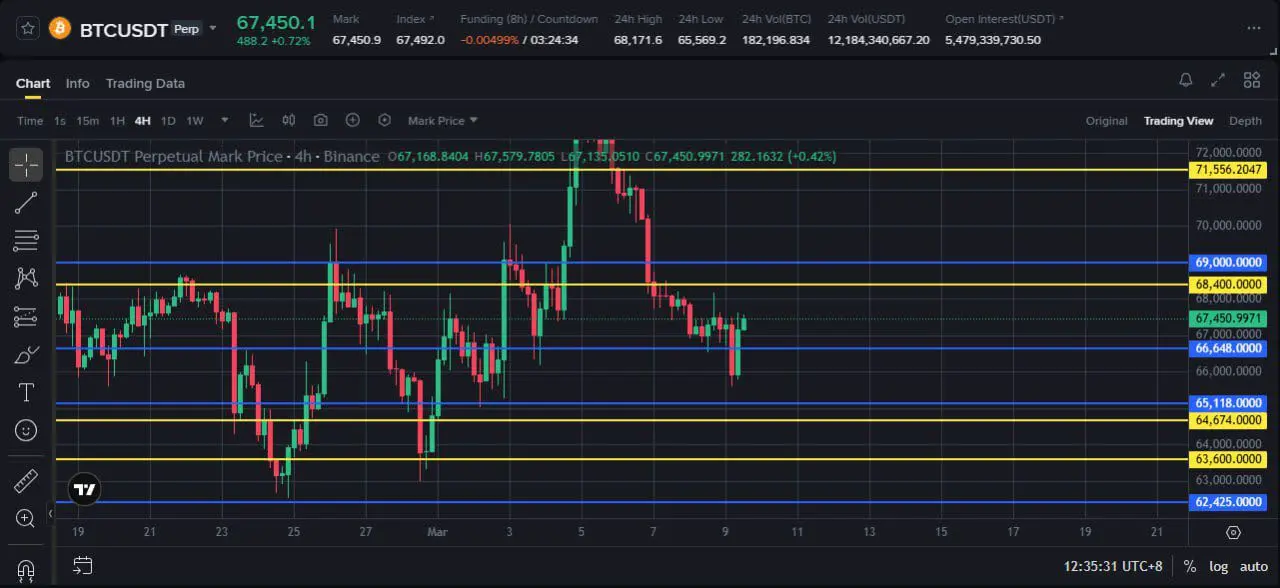Select the pattern drawing tool
This screenshot has height=588, width=1280.
(x=26, y=278)
